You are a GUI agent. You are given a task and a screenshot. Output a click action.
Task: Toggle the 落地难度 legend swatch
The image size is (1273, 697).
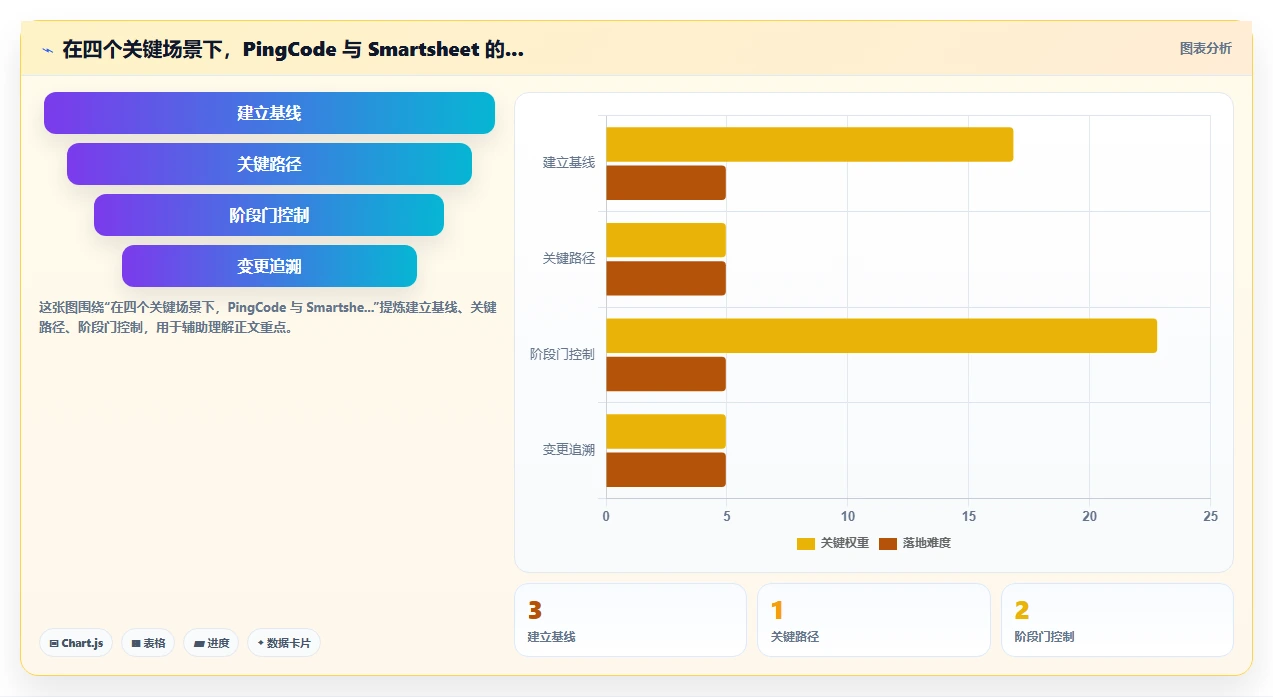pyautogui.click(x=888, y=543)
